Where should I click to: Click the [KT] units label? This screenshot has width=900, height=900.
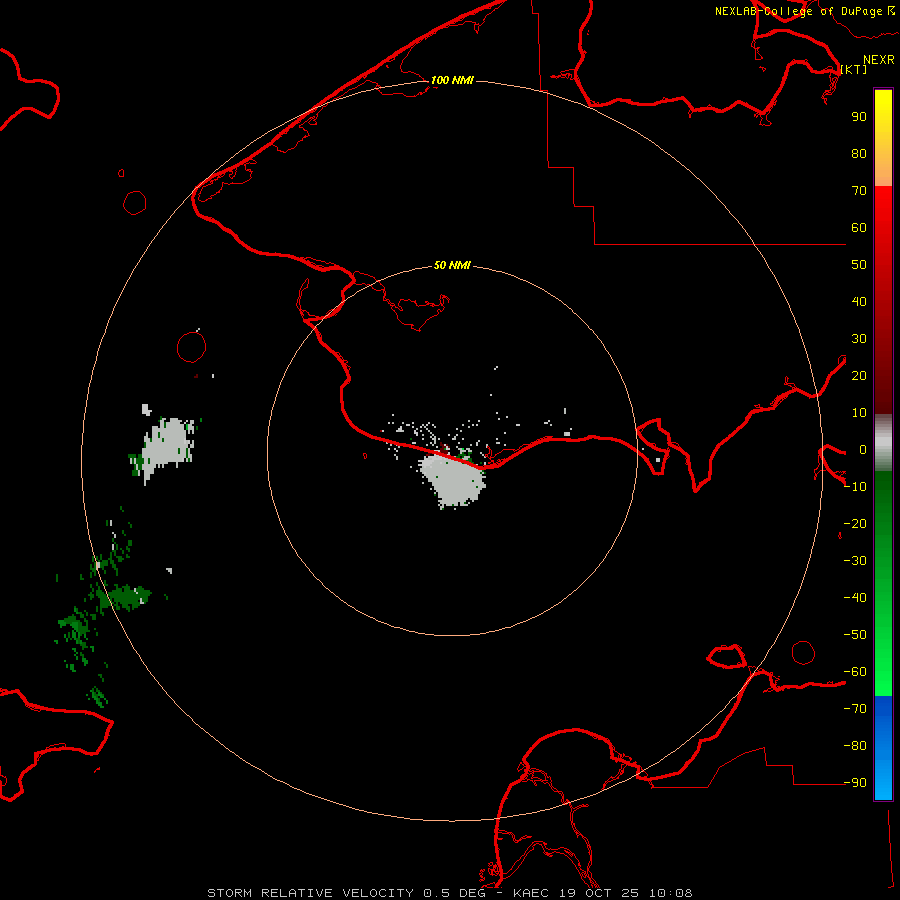point(854,69)
